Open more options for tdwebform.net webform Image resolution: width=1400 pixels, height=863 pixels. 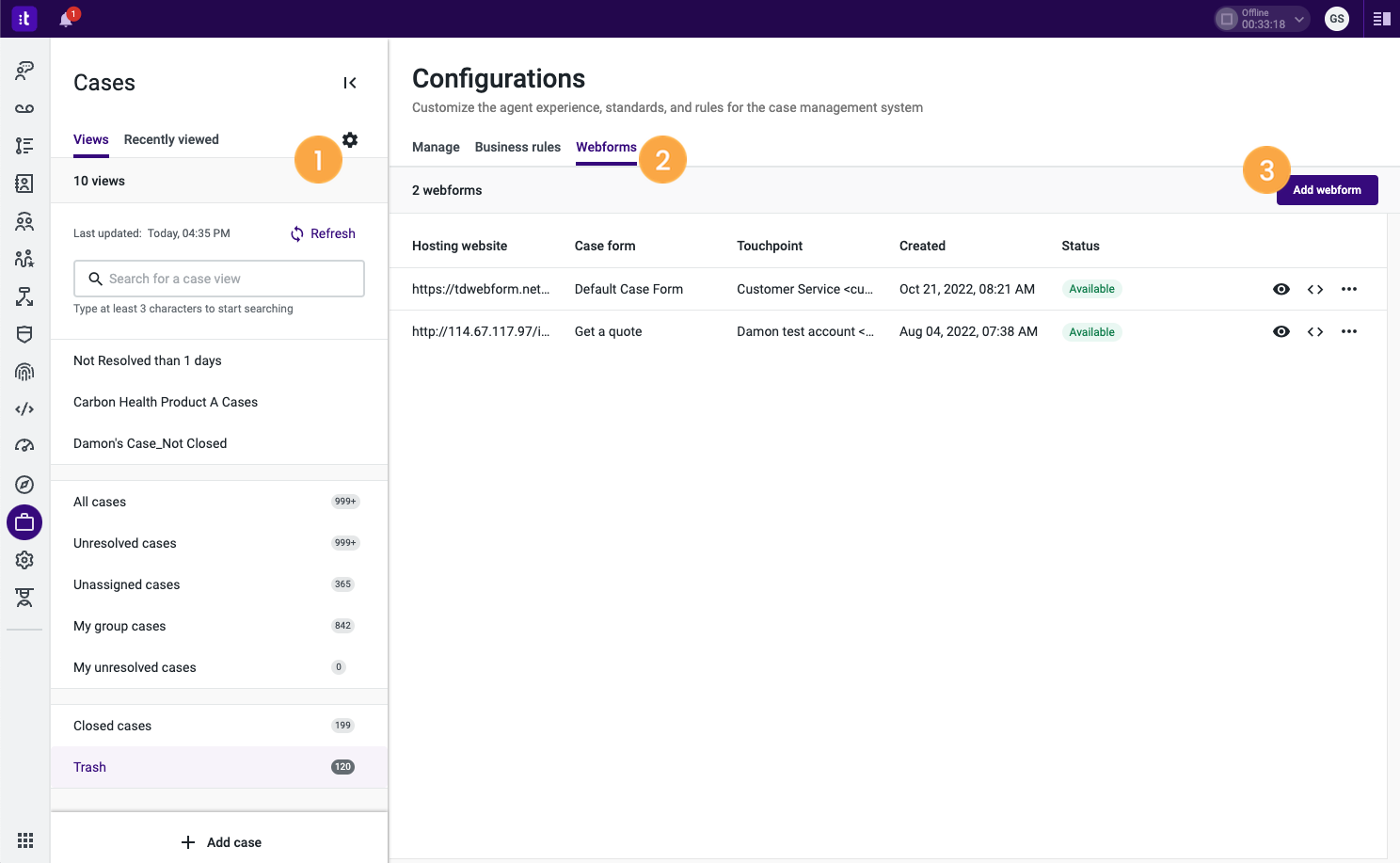click(1349, 289)
